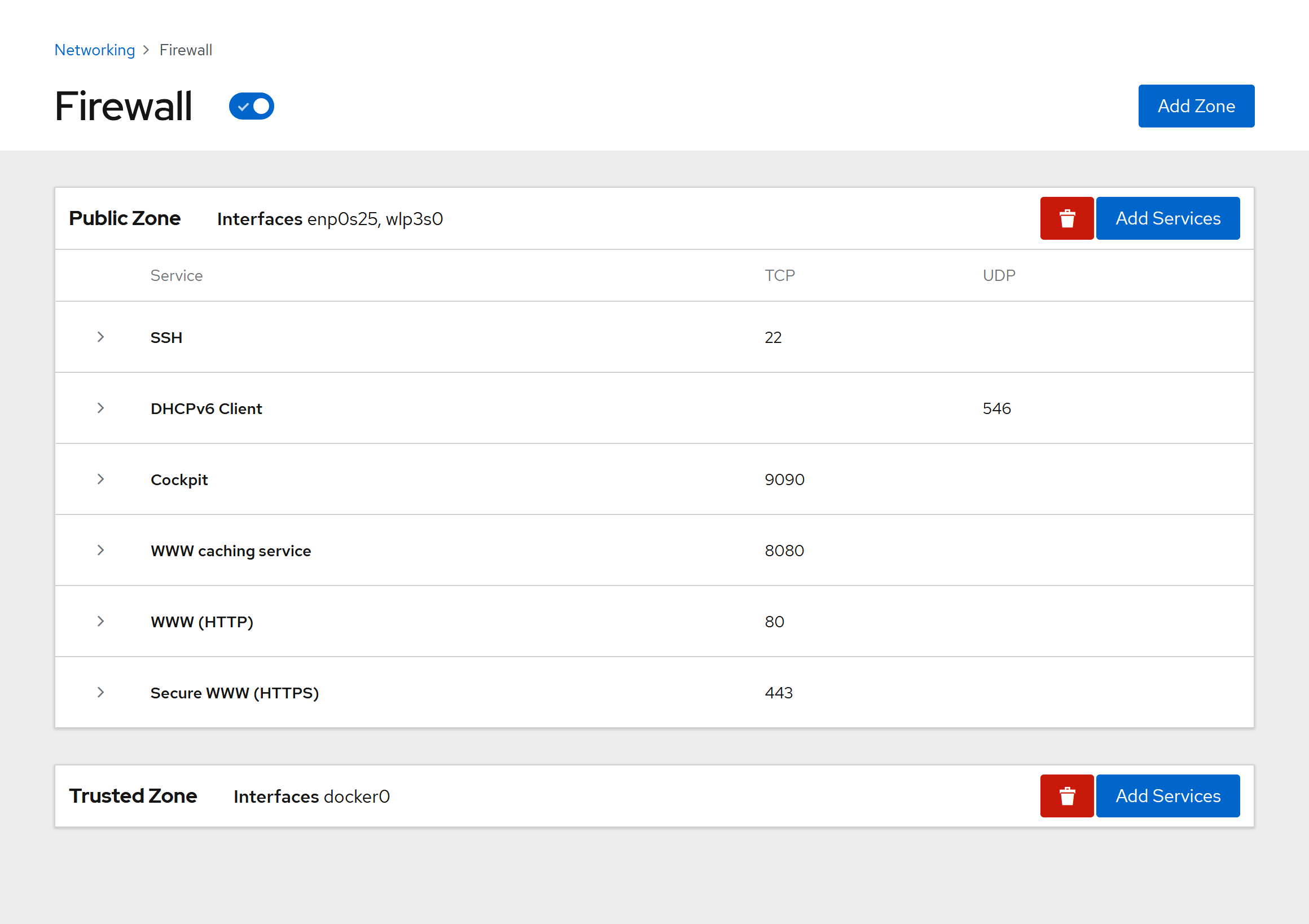This screenshot has width=1309, height=924.
Task: Click the Add Zone button
Action: 1196,106
